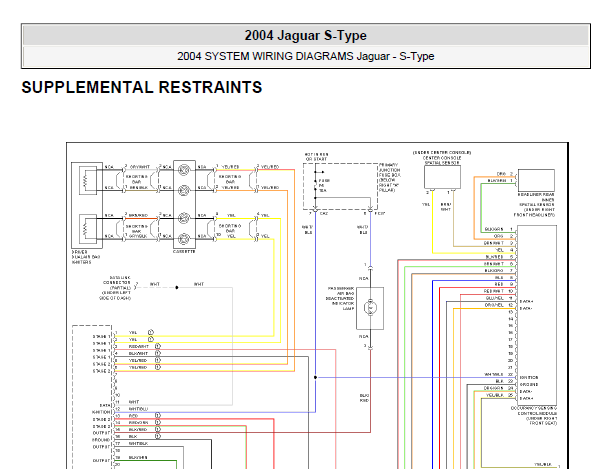The height and width of the screenshot is (469, 599).
Task: Click the passenger air bag indicator lamp symbol
Action: click(x=370, y=307)
